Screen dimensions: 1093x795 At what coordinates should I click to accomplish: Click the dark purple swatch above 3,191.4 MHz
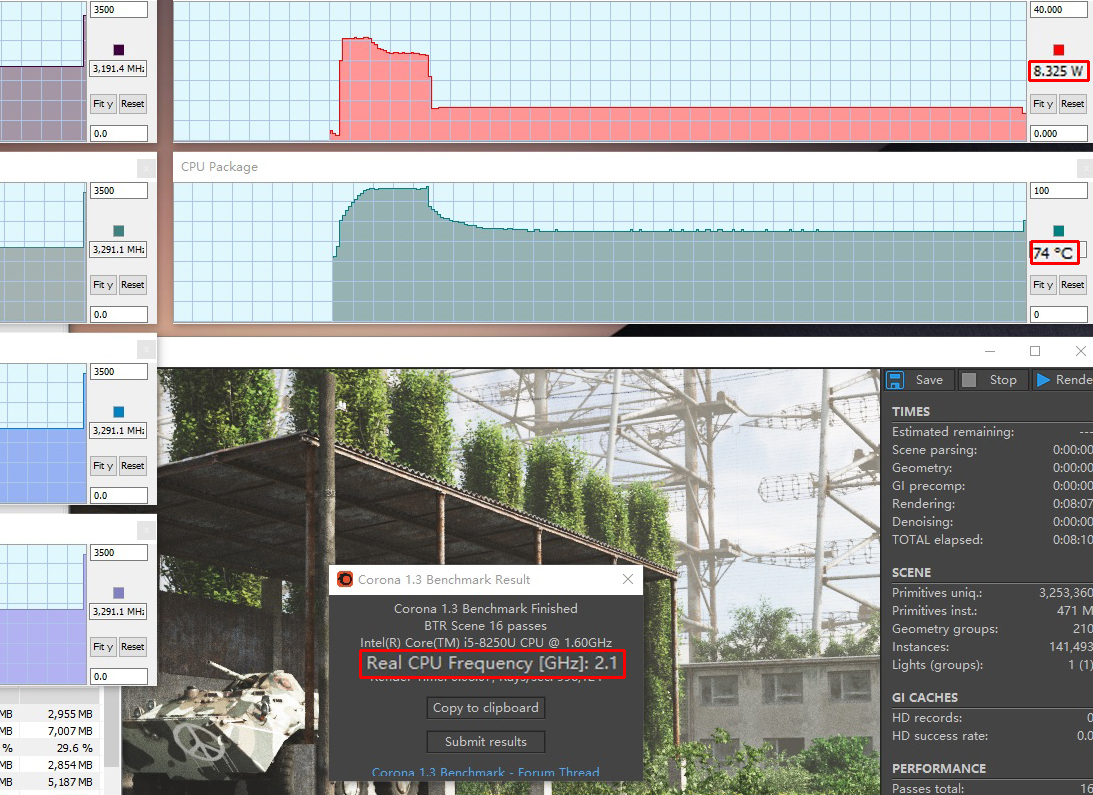pos(119,50)
